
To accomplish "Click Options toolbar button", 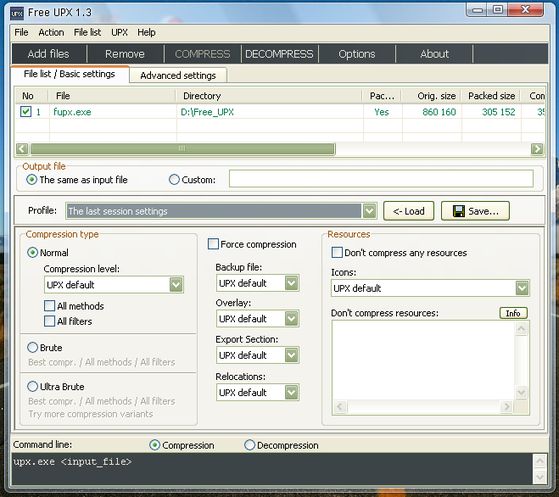I will [357, 54].
